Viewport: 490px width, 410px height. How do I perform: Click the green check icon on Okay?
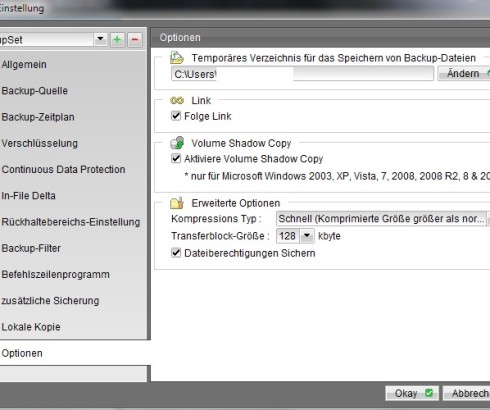429,393
